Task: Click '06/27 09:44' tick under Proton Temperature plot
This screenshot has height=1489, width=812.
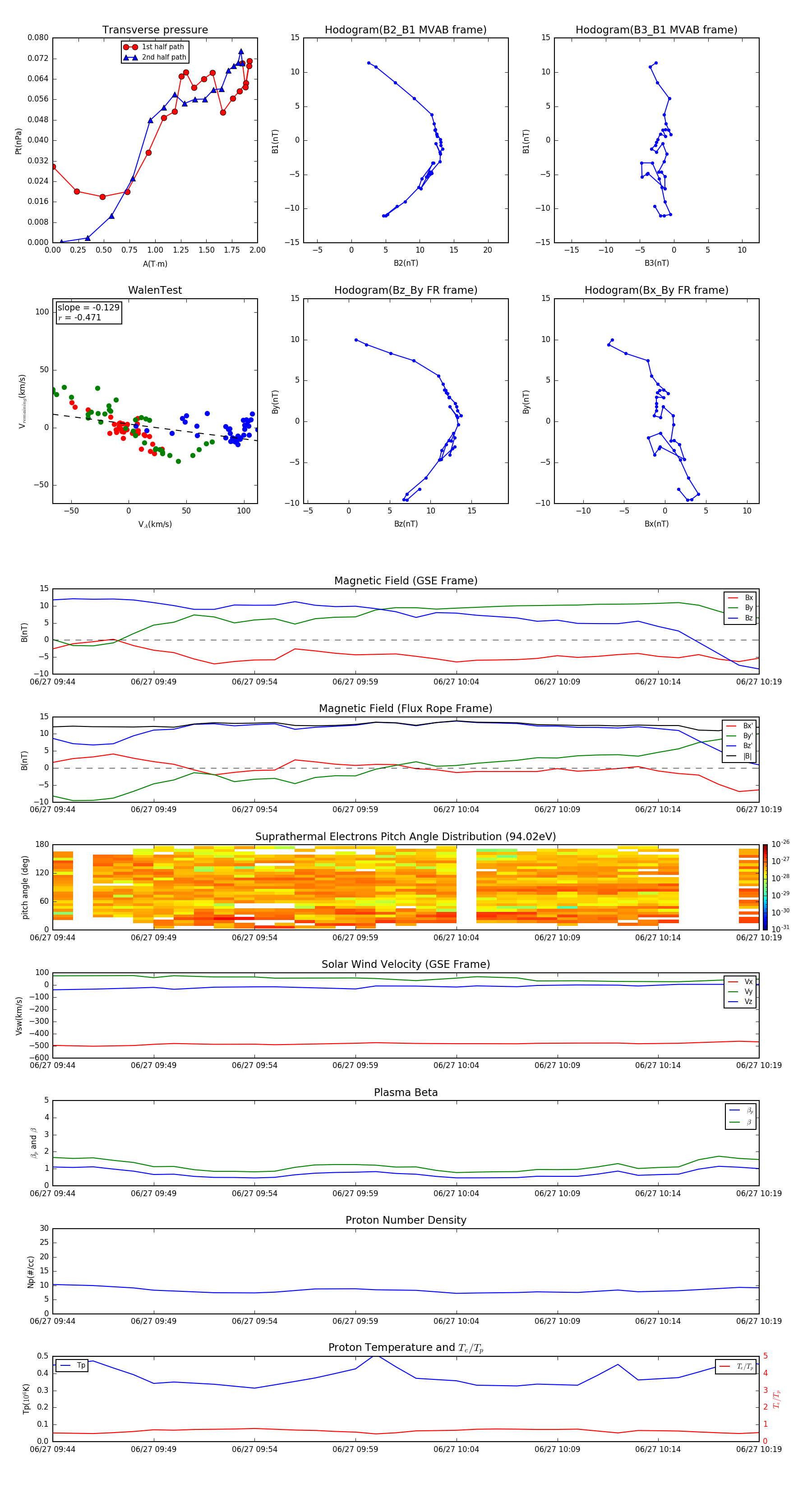Action: [x=53, y=1449]
